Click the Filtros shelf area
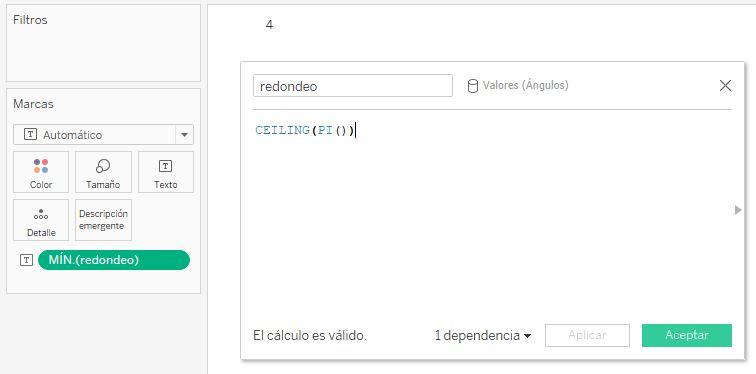 pos(103,43)
